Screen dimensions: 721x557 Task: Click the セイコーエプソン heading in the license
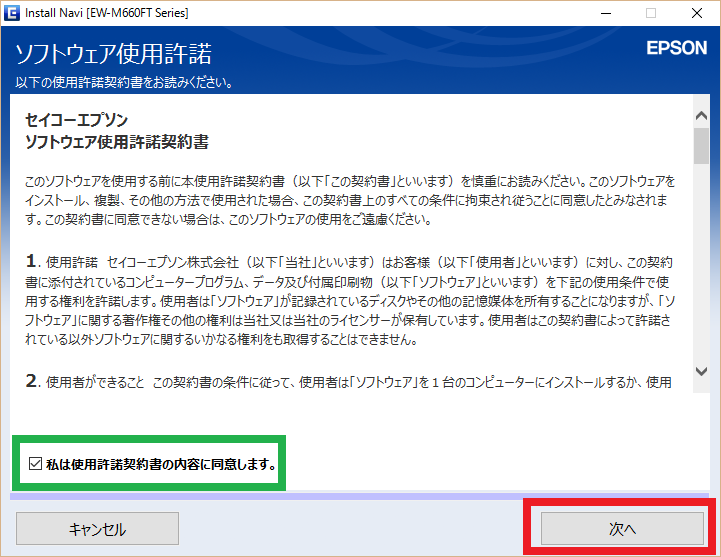pyautogui.click(x=77, y=120)
